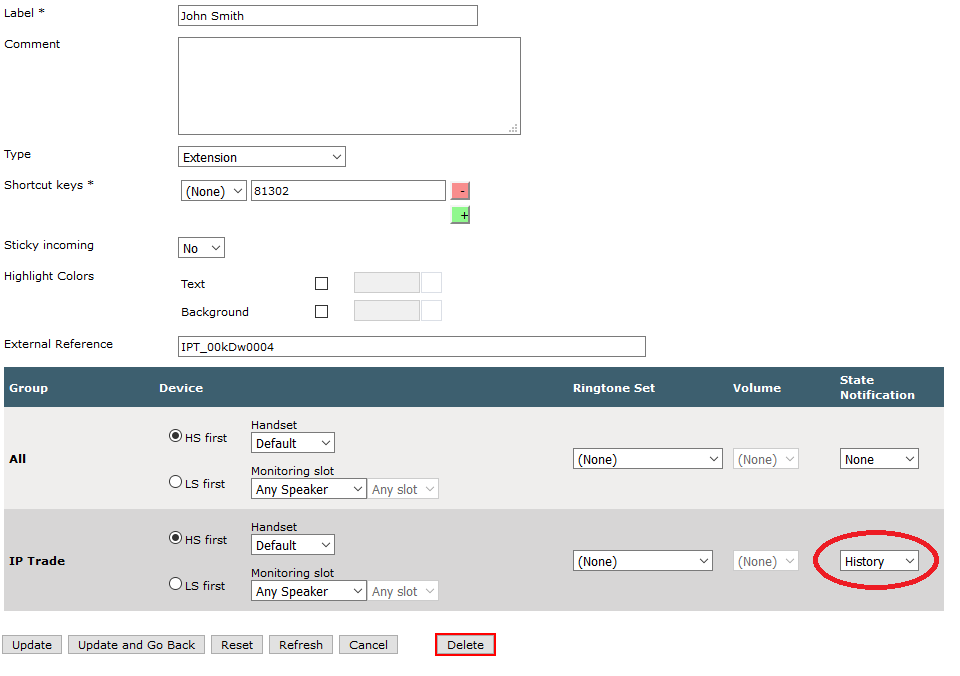Open IP Trade State Notification History dropdown

tap(879, 561)
